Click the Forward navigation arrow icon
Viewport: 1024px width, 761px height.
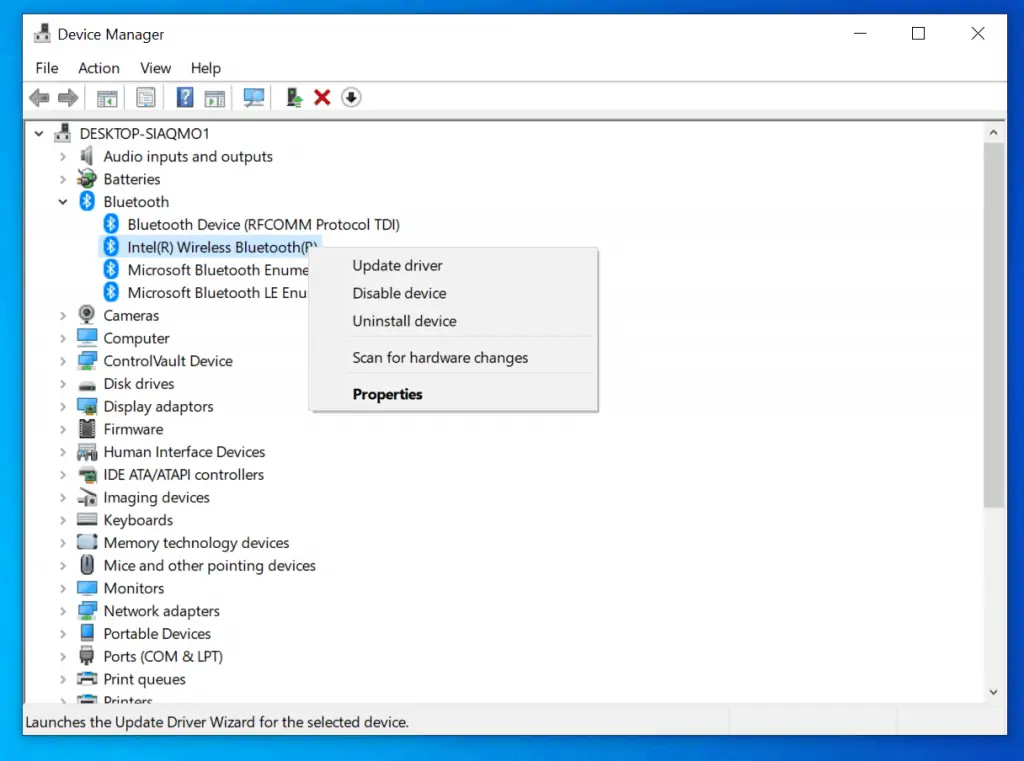pos(67,97)
